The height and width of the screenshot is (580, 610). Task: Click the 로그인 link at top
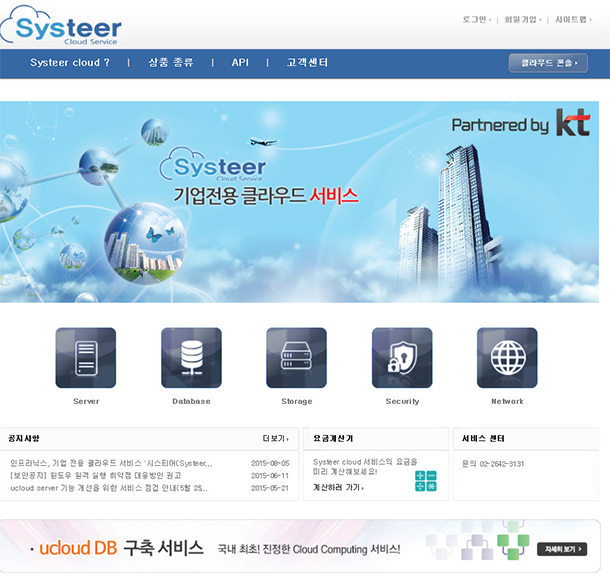(474, 19)
